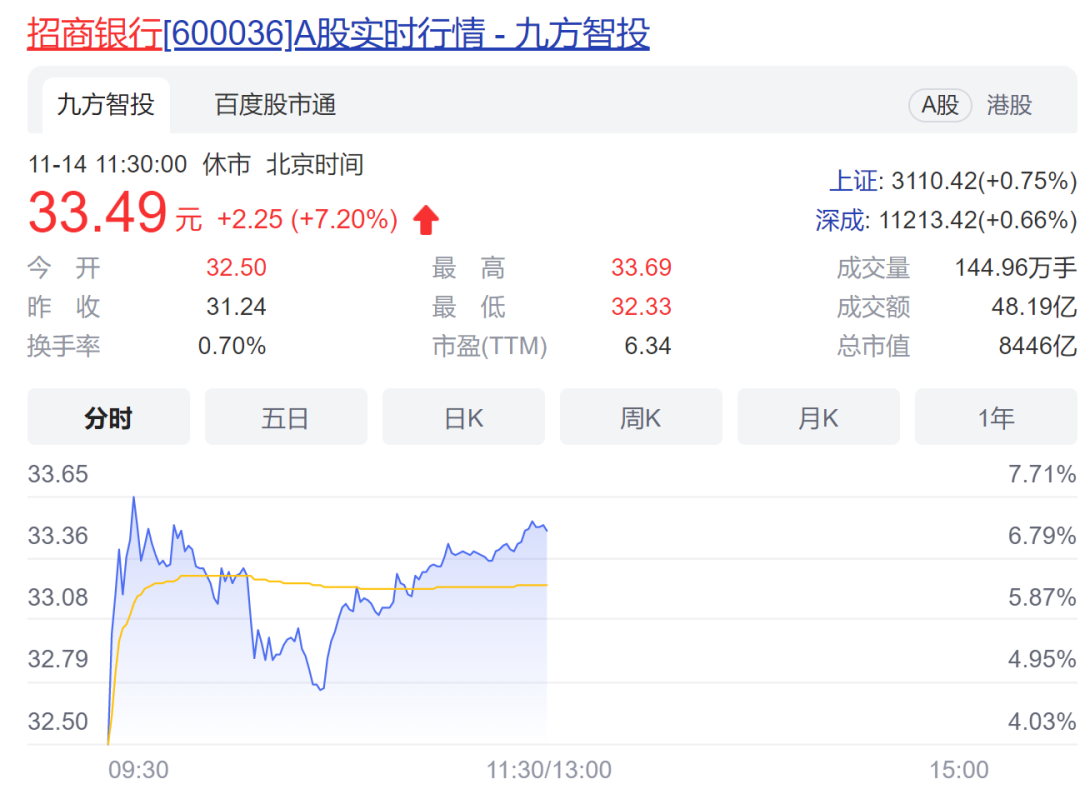Click the change value +2.25 (+7.20%)
The image size is (1080, 794).
(x=307, y=220)
